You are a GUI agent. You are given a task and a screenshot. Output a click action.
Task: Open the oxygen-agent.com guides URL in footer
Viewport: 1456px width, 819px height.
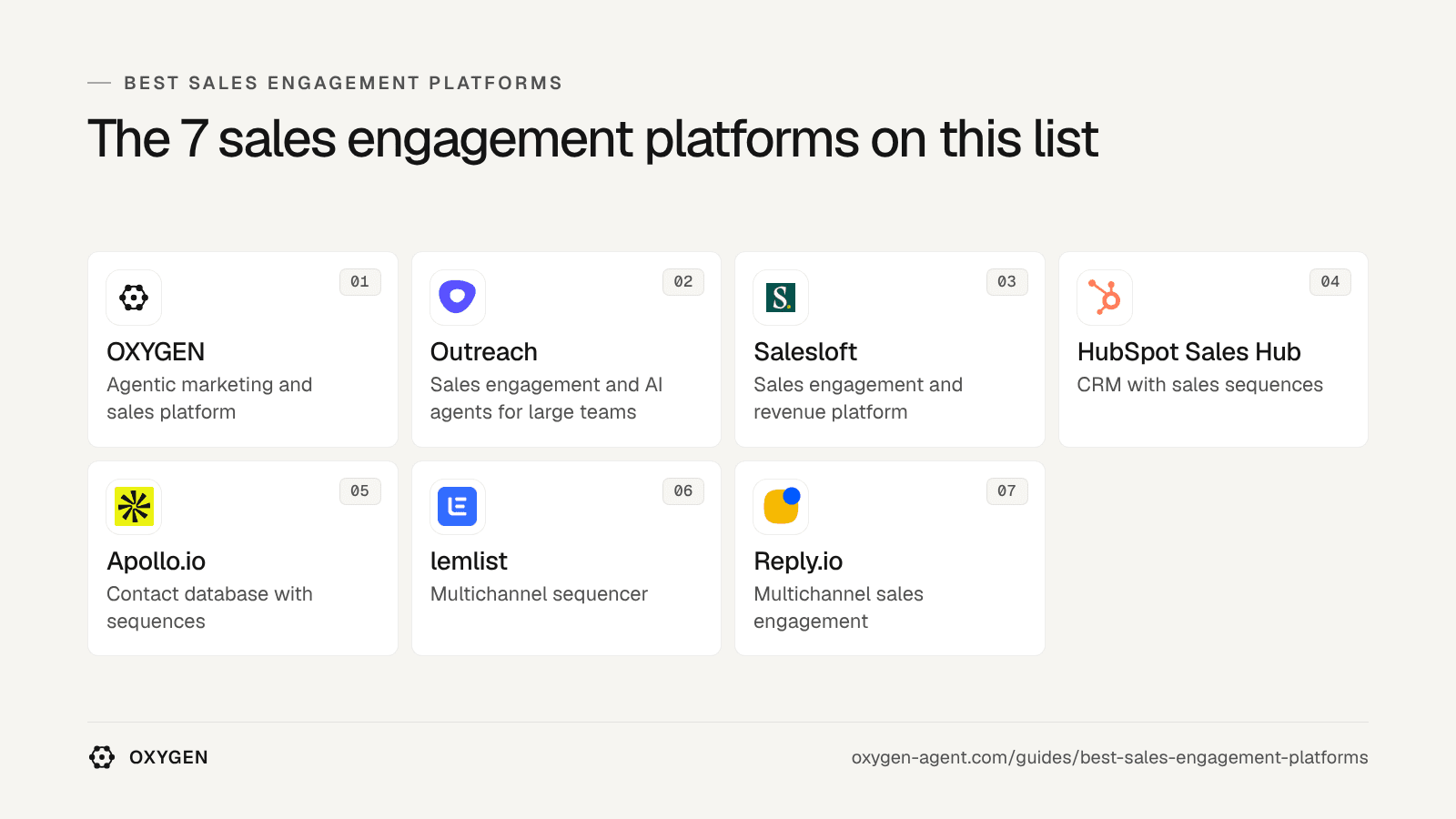[x=1109, y=758]
